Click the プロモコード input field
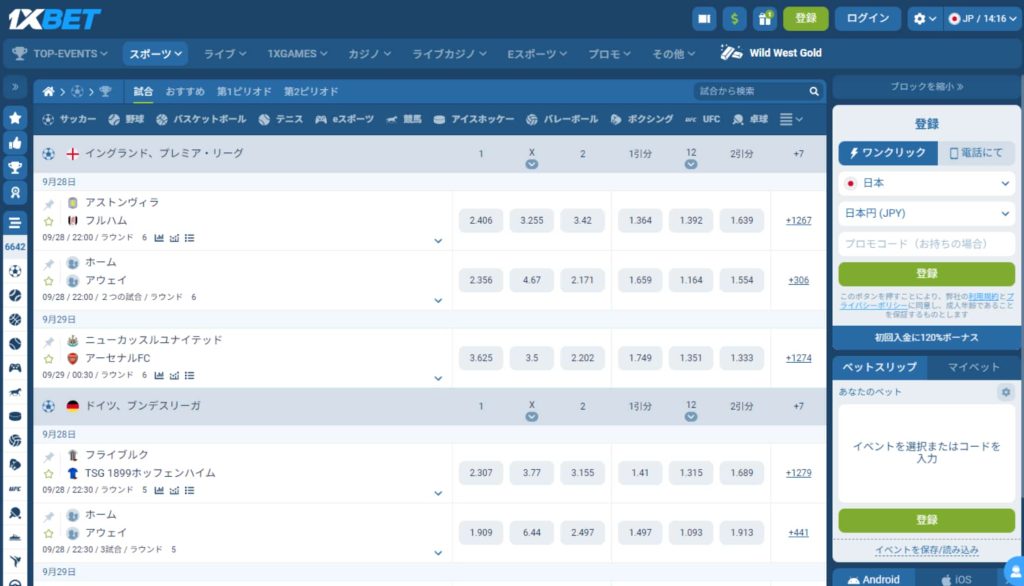This screenshot has height=586, width=1024. [x=927, y=243]
